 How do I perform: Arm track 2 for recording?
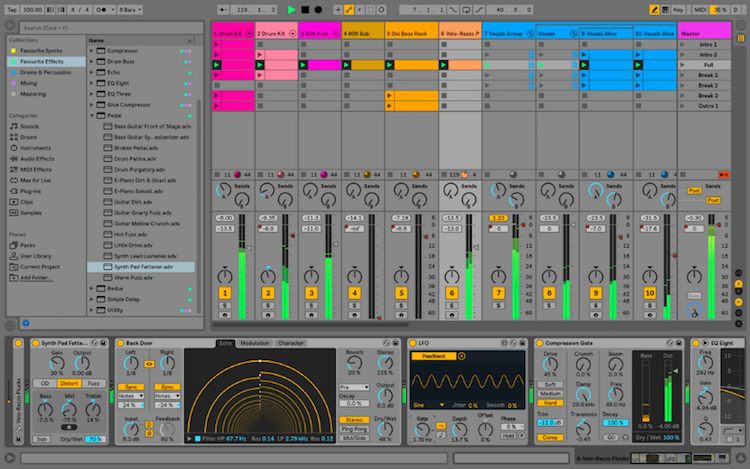click(x=268, y=315)
